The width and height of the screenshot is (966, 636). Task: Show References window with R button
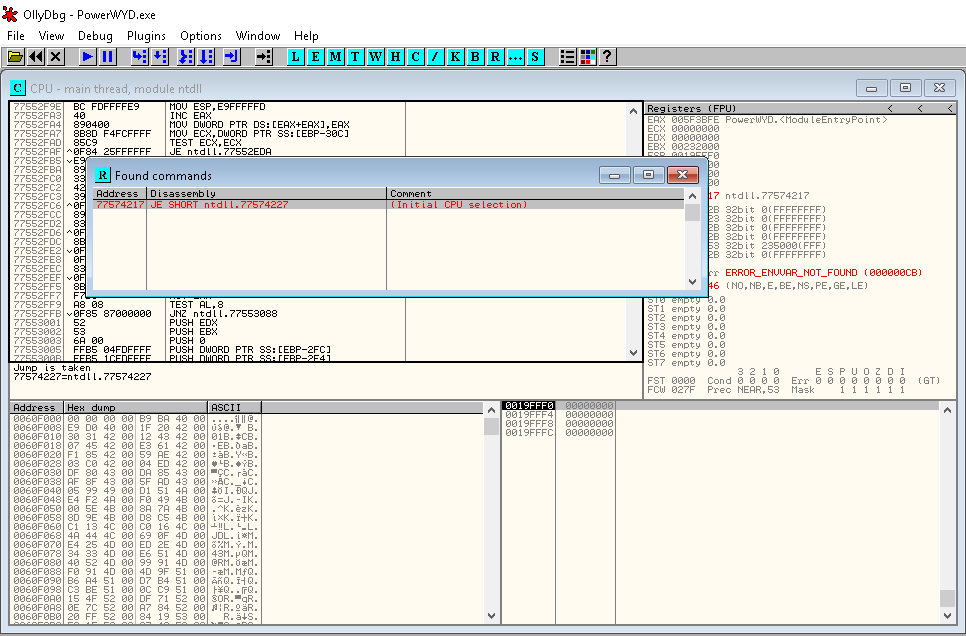pos(495,57)
